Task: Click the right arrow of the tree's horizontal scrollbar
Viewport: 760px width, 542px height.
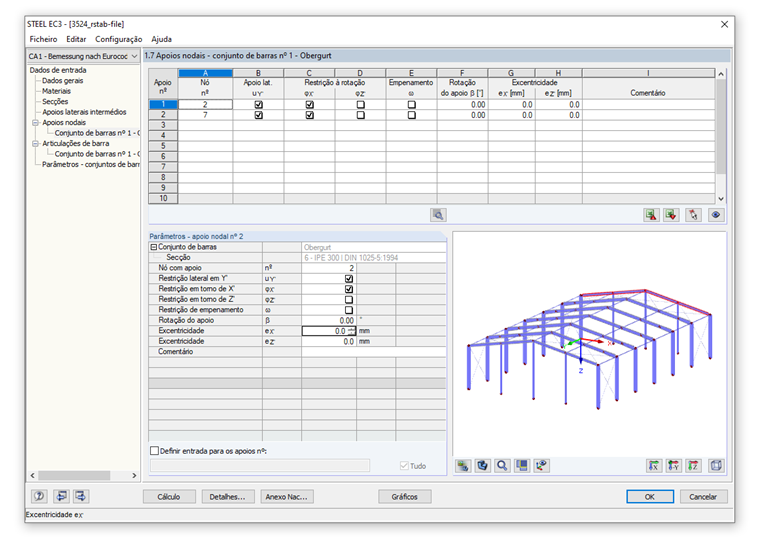Action: pos(134,476)
